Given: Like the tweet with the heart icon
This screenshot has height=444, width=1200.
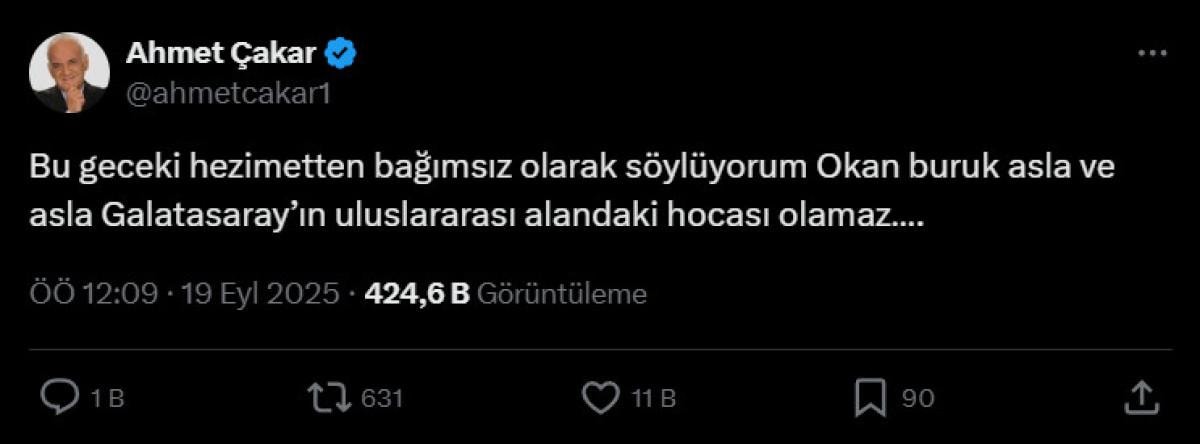Looking at the screenshot, I should click(x=601, y=398).
